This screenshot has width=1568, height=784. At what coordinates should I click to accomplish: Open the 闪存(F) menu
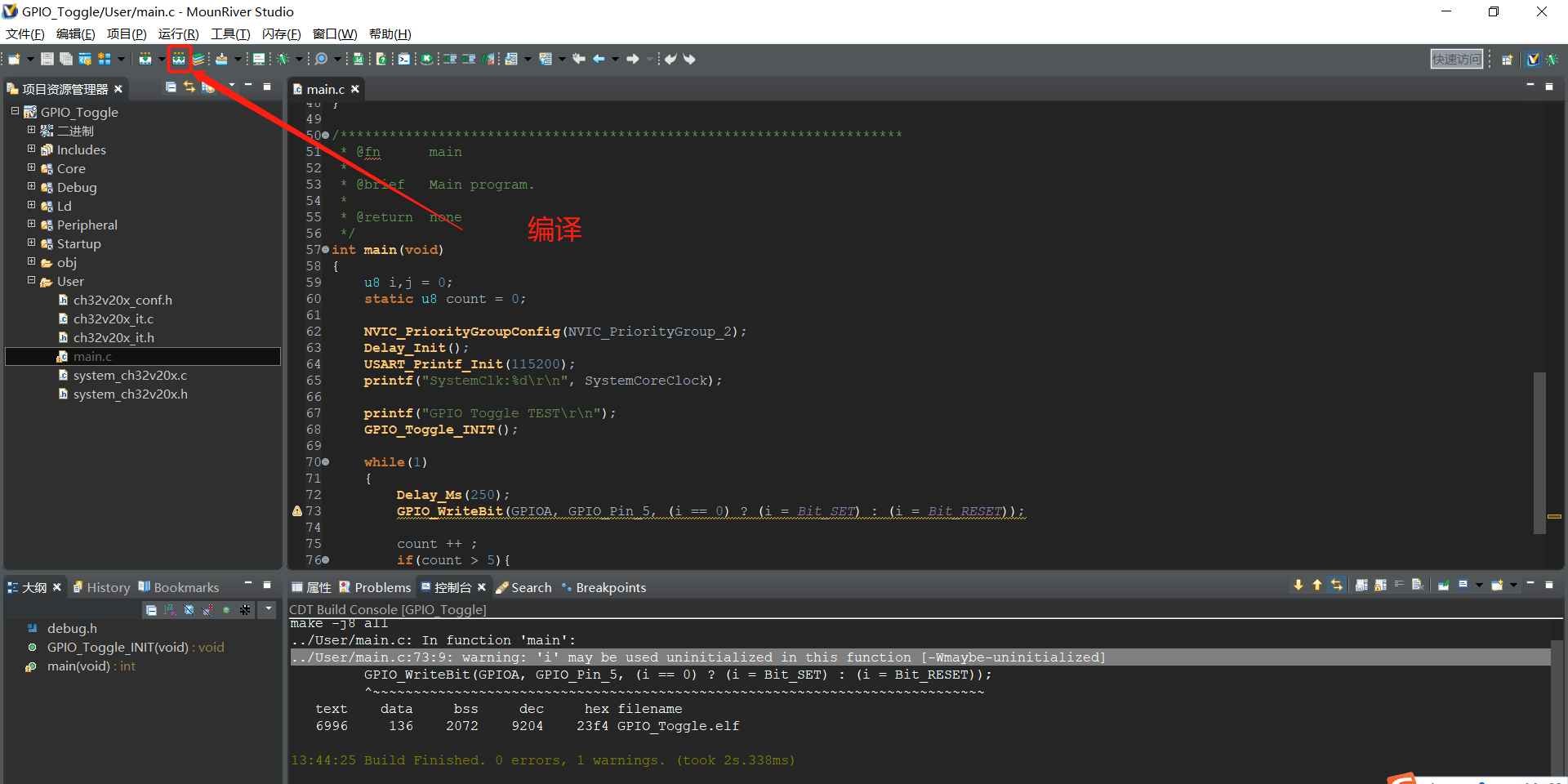[x=282, y=34]
